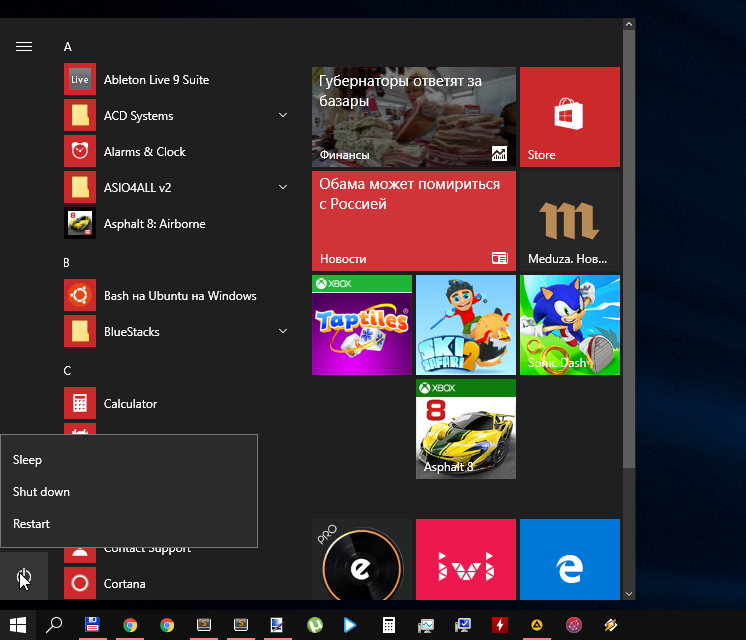Screen dimensions: 746x640
Task: Click the Start menu vertical scrollbar
Action: pos(628,250)
